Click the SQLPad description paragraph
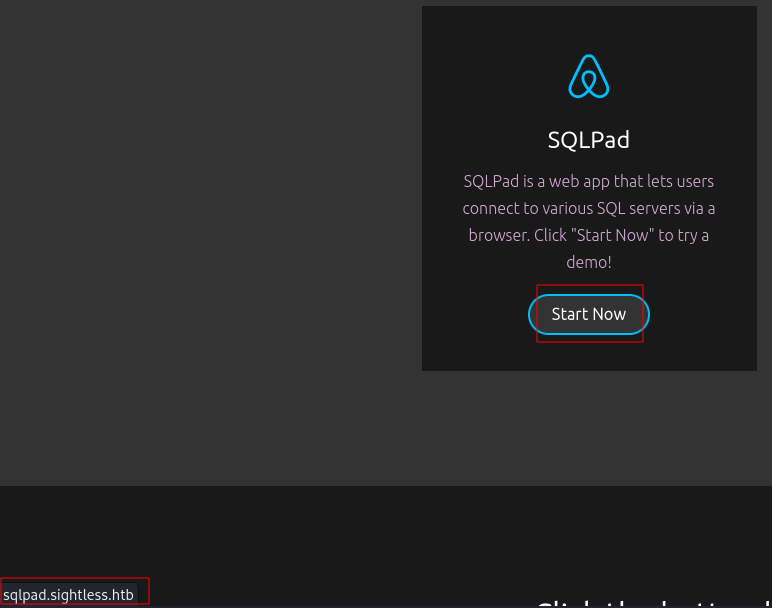 [589, 222]
